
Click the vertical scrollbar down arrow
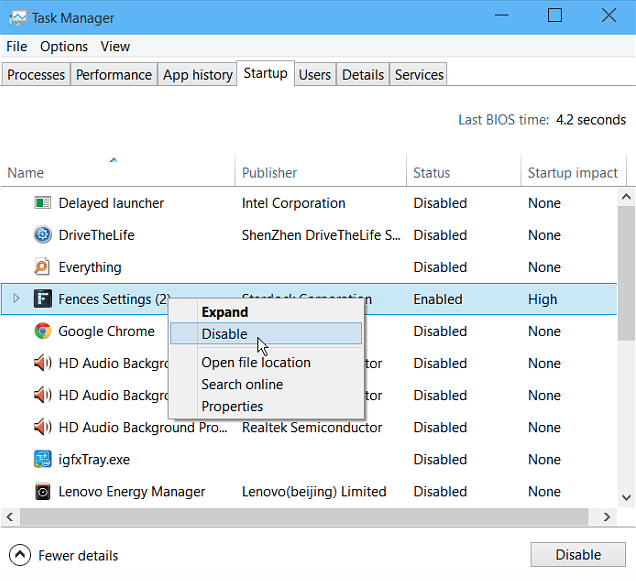[626, 497]
